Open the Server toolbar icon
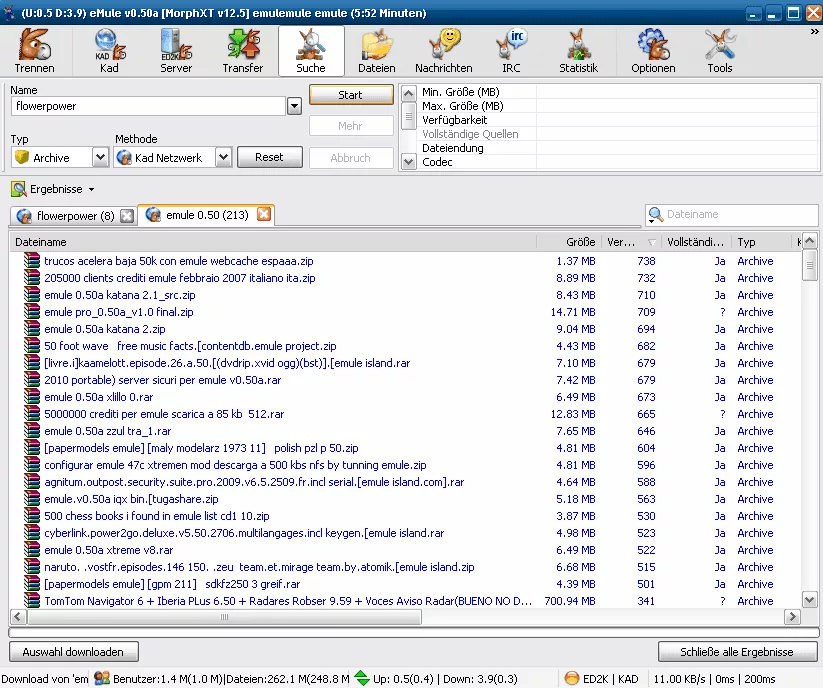Image resolution: width=823 pixels, height=688 pixels. (176, 51)
